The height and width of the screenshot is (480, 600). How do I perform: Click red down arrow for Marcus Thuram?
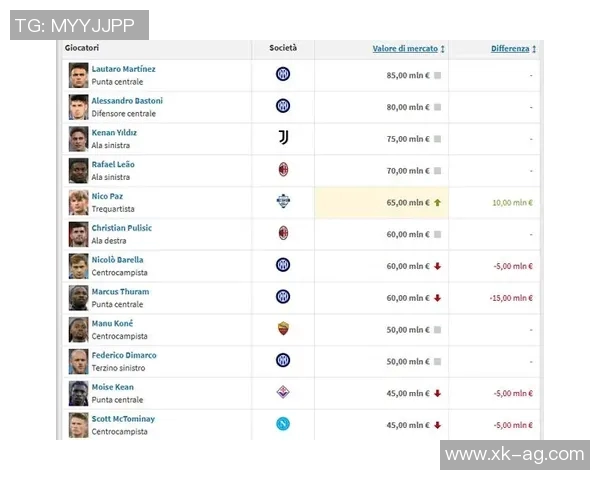click(x=438, y=298)
